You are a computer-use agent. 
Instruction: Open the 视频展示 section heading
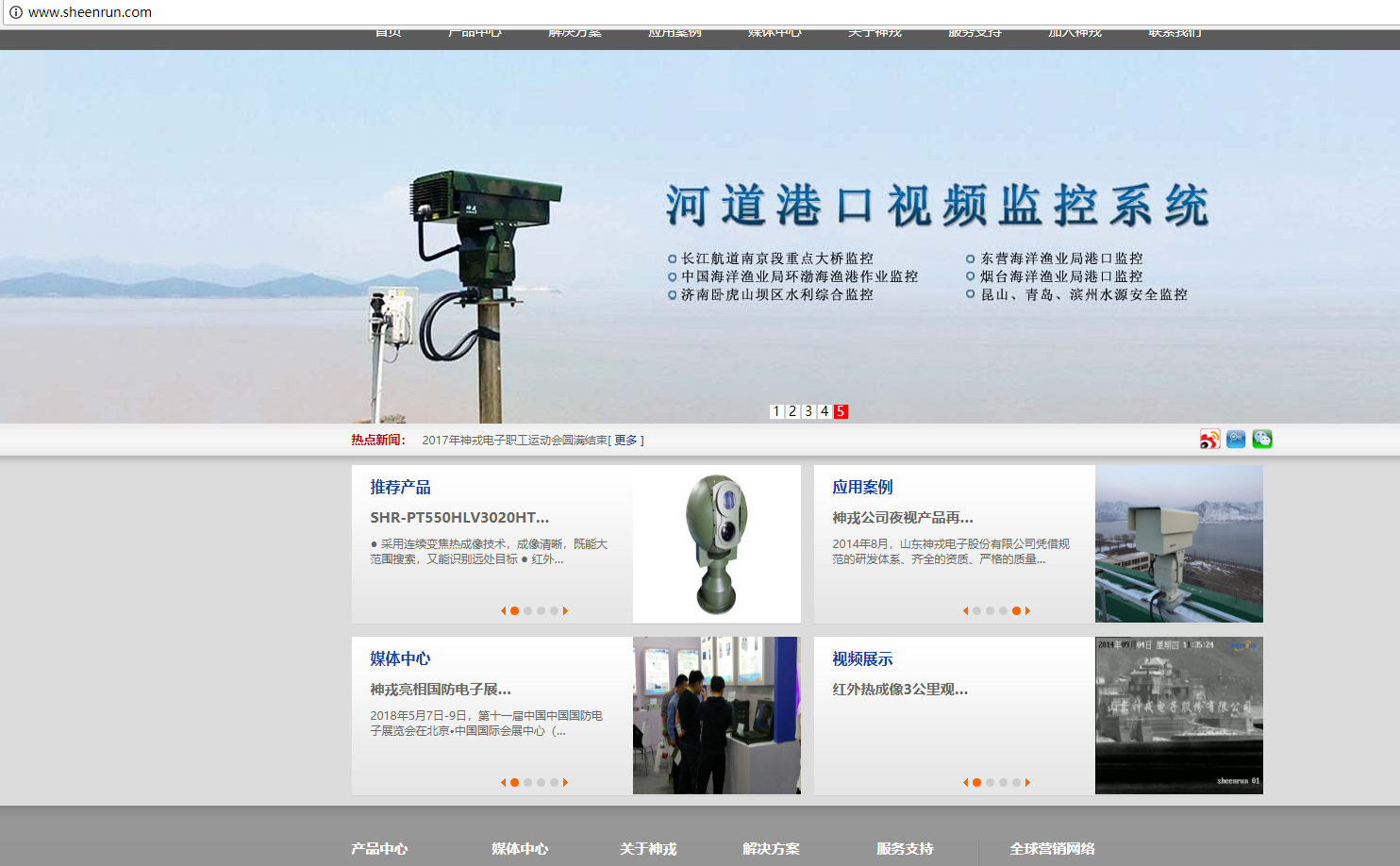click(x=862, y=659)
